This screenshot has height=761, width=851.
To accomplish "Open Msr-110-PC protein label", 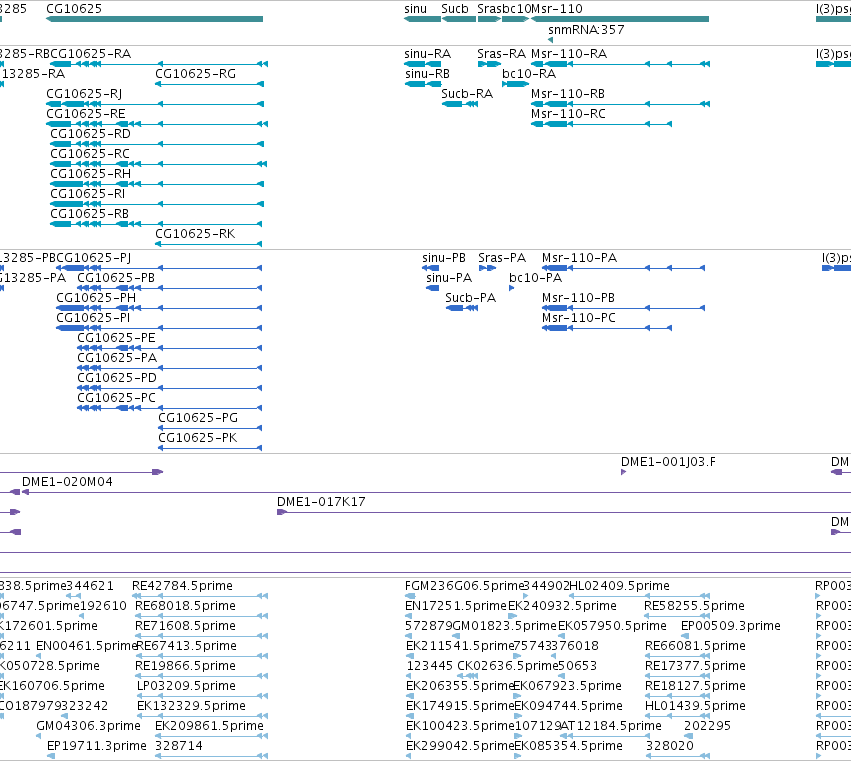I will [x=579, y=318].
